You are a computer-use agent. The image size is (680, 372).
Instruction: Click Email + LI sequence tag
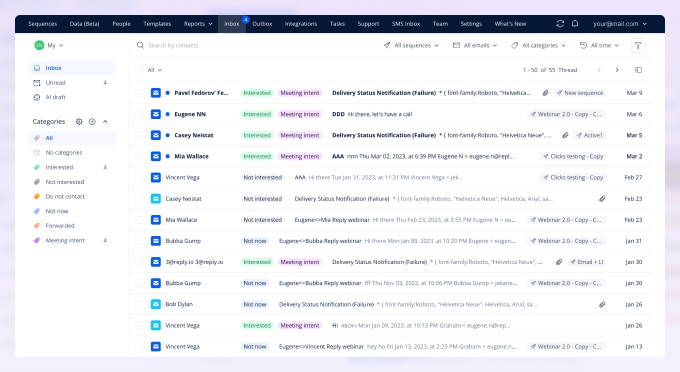586,262
